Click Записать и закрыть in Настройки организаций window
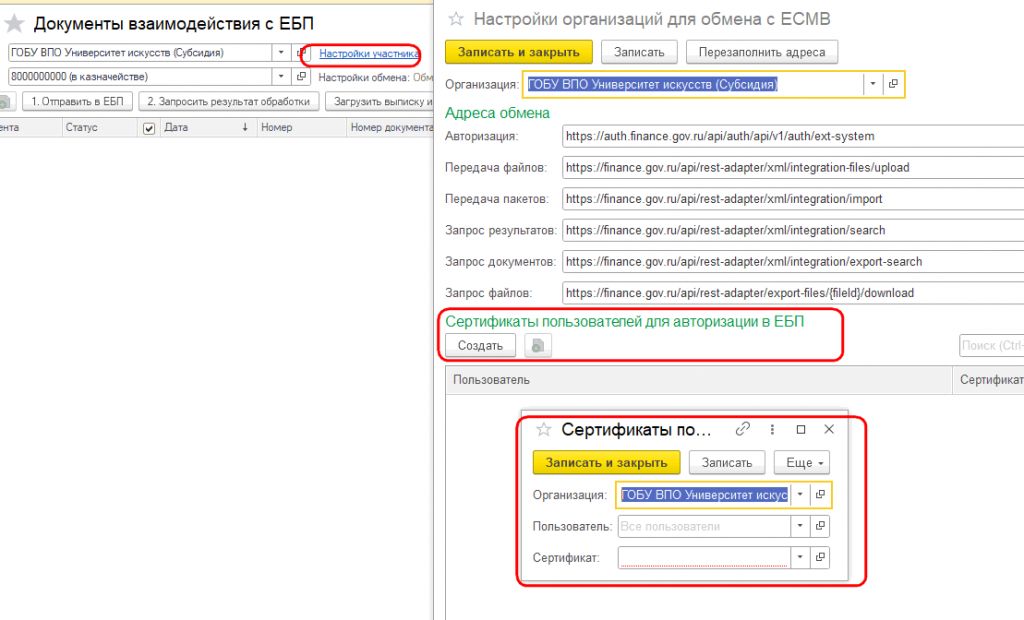This screenshot has height=620, width=1024. (519, 52)
